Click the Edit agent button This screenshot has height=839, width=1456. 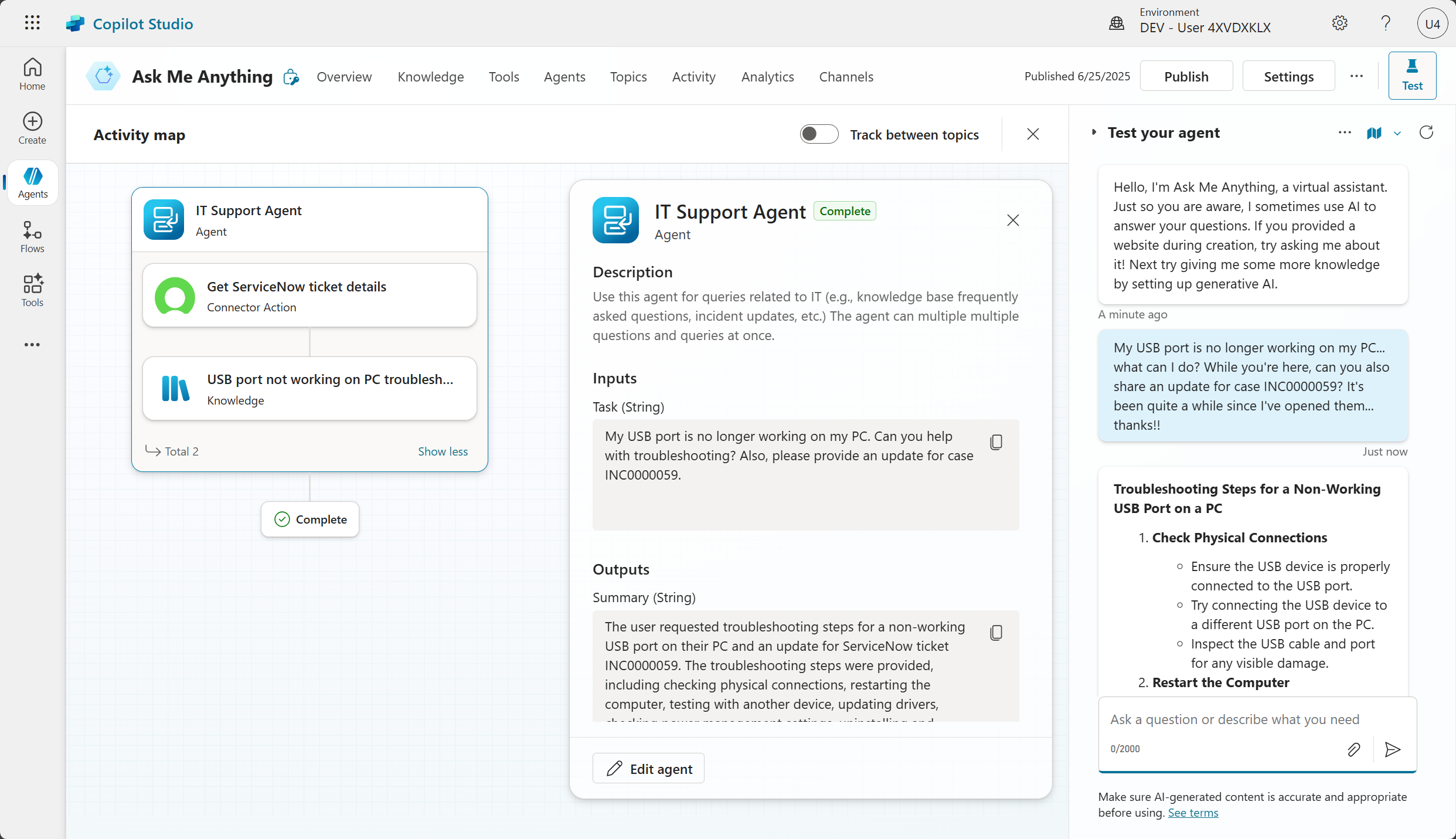pyautogui.click(x=648, y=769)
